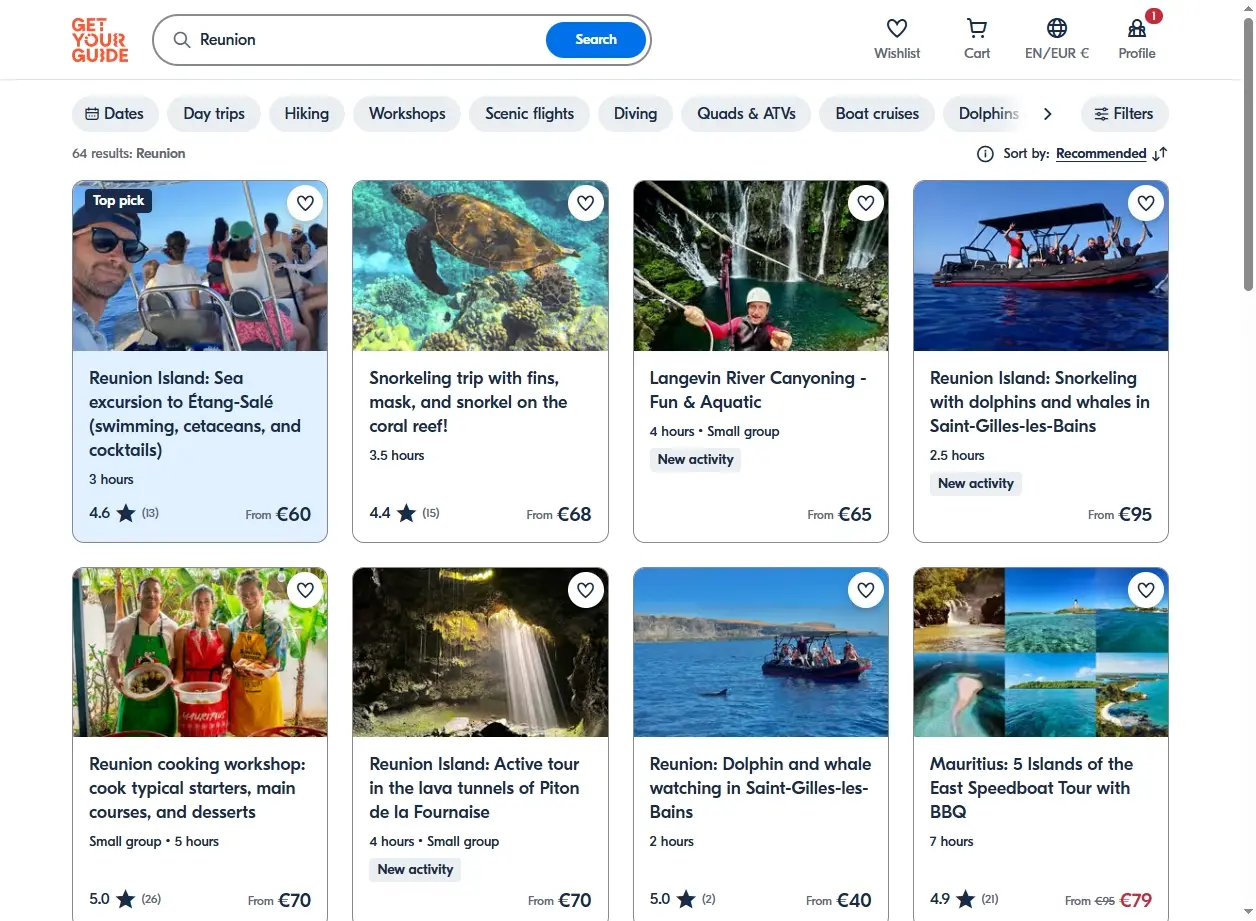Image resolution: width=1256 pixels, height=921 pixels.
Task: Open Langevin River Canyoning title link
Action: click(758, 390)
